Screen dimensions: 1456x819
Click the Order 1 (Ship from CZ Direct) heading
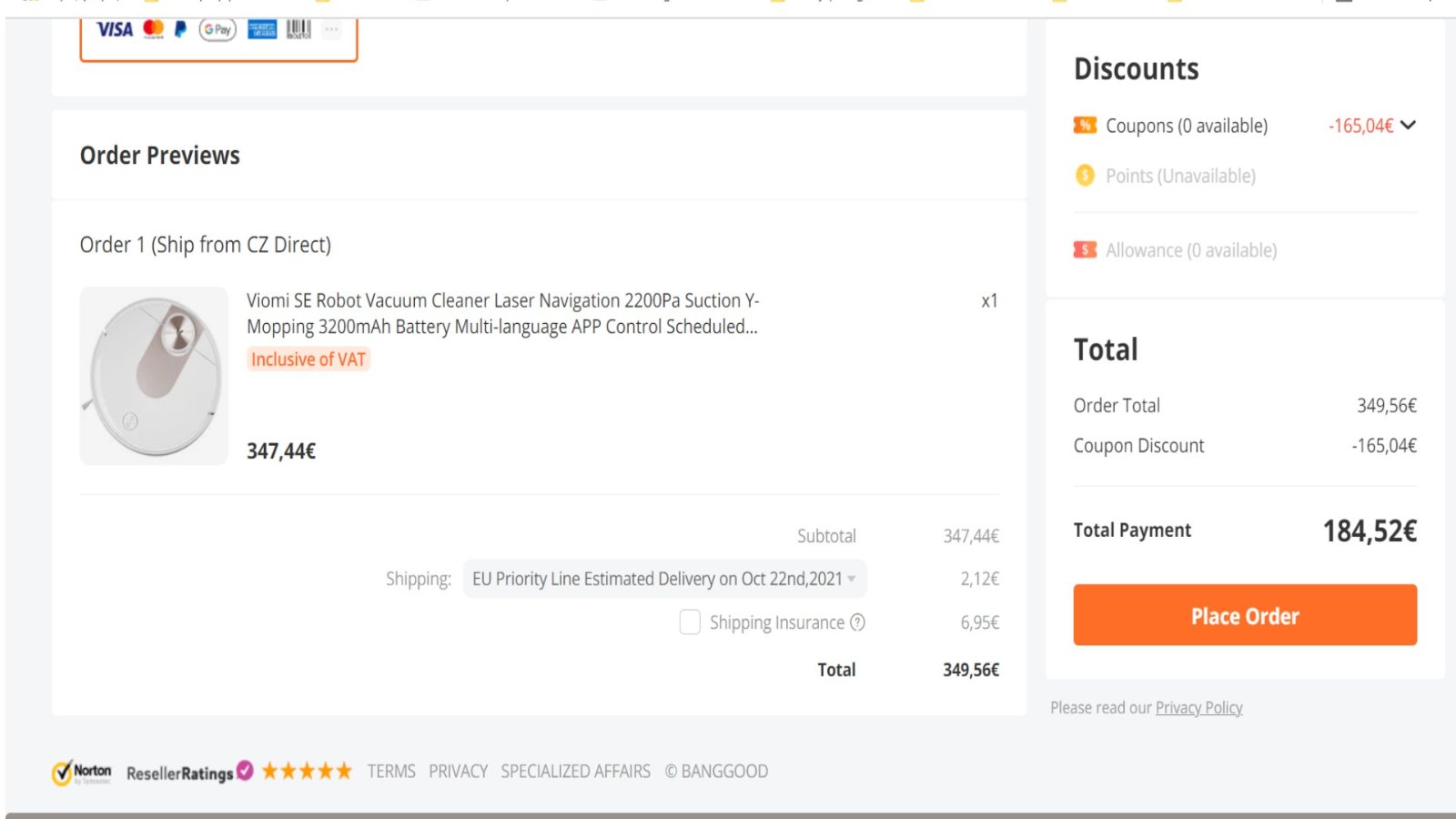click(x=206, y=245)
